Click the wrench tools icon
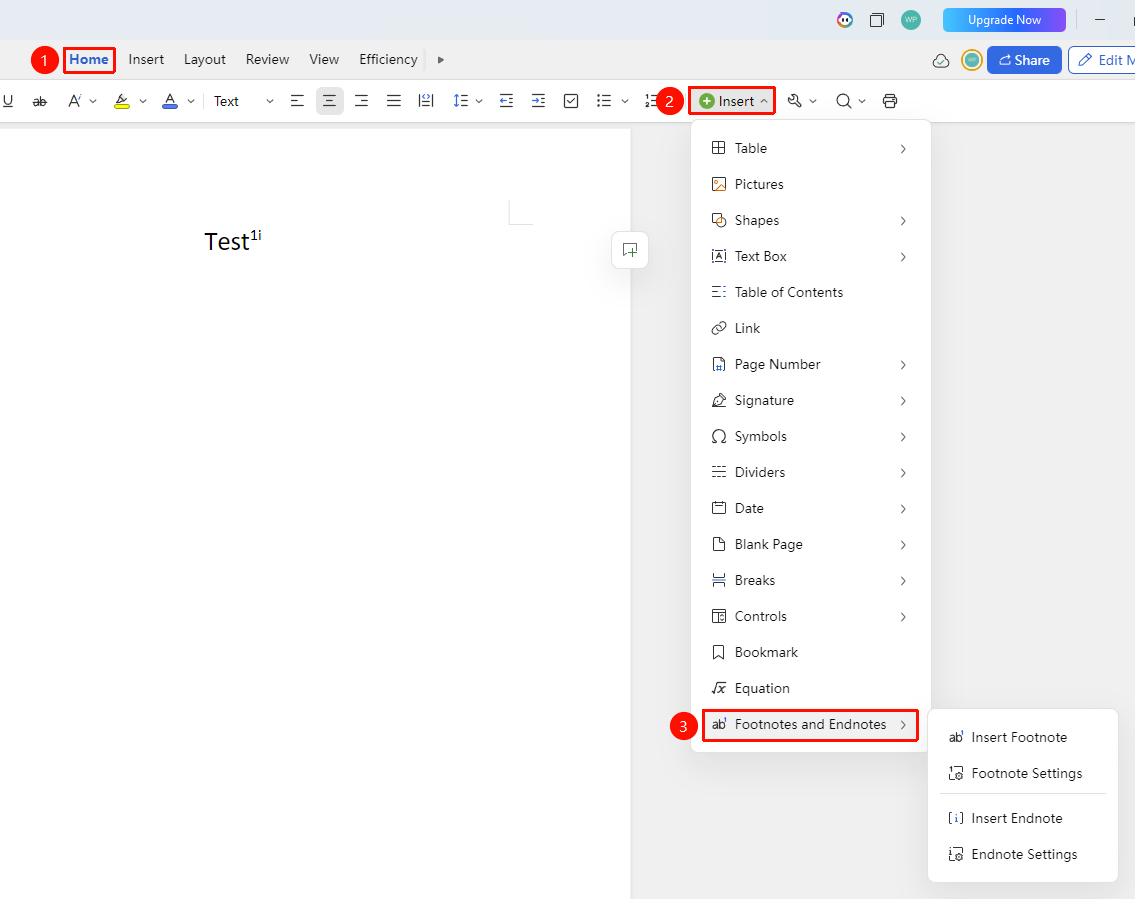 [x=795, y=101]
